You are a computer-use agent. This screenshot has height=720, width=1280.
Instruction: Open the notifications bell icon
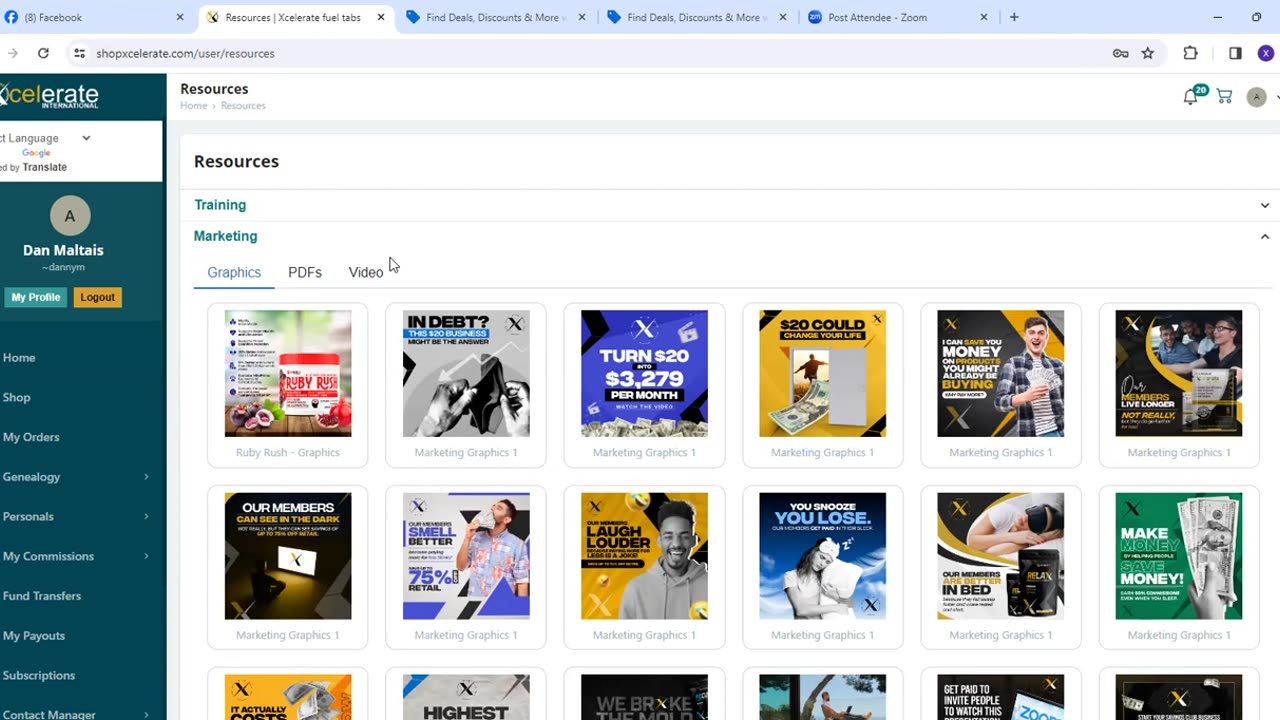point(1190,97)
